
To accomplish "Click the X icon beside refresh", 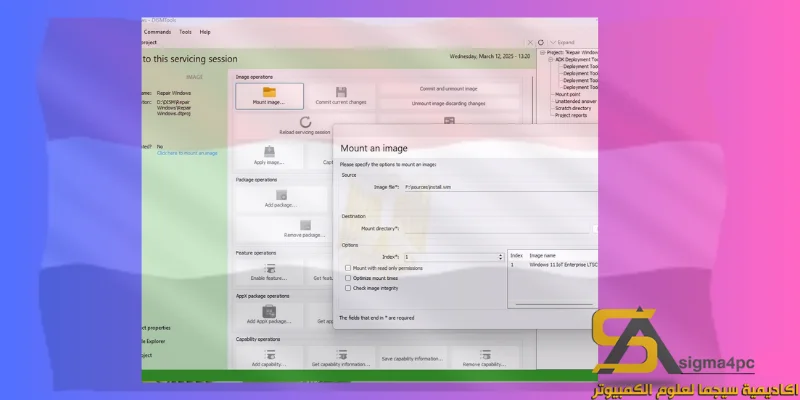I will [x=530, y=42].
